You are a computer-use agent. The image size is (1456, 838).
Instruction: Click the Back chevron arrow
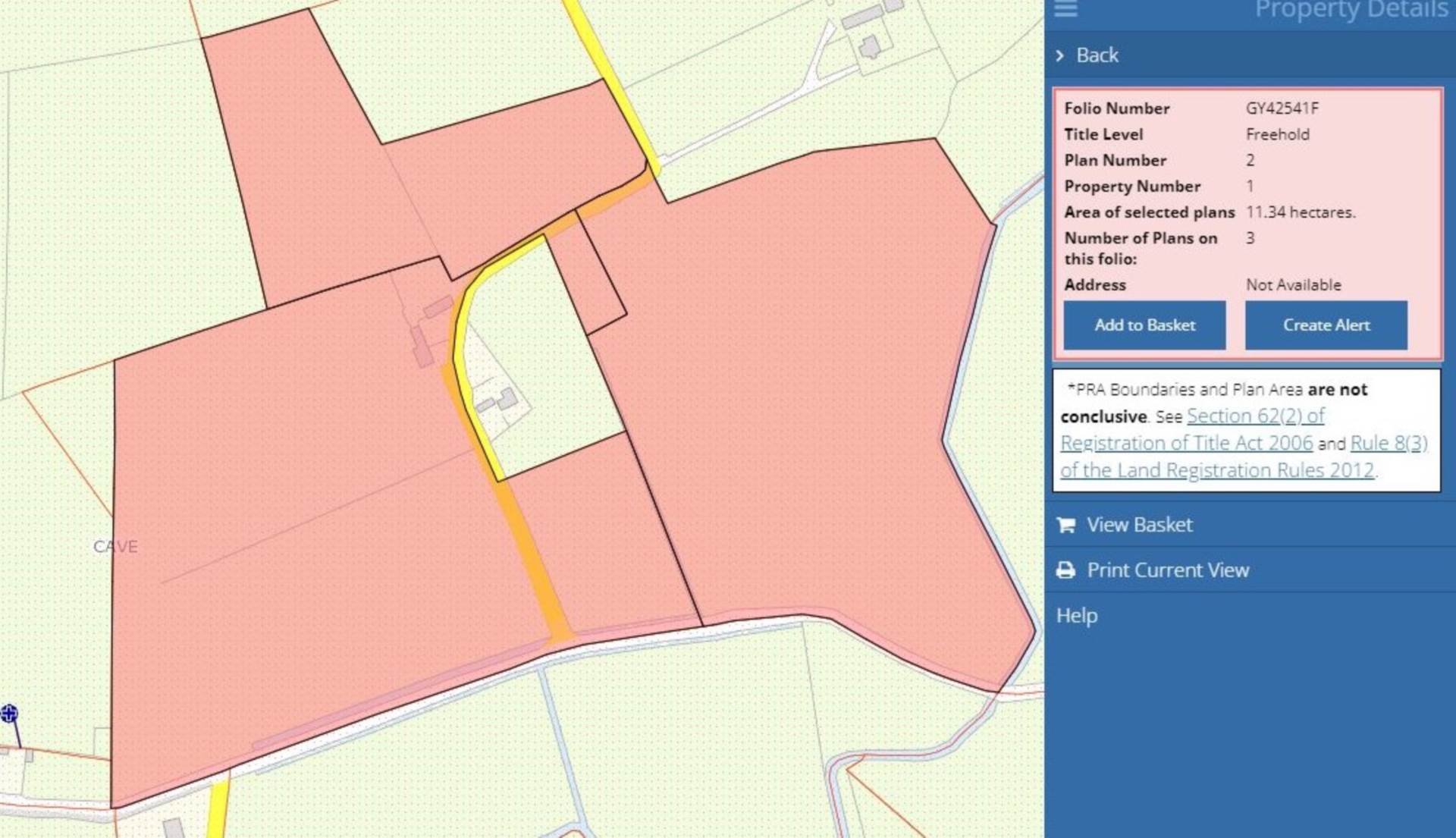pyautogui.click(x=1060, y=55)
